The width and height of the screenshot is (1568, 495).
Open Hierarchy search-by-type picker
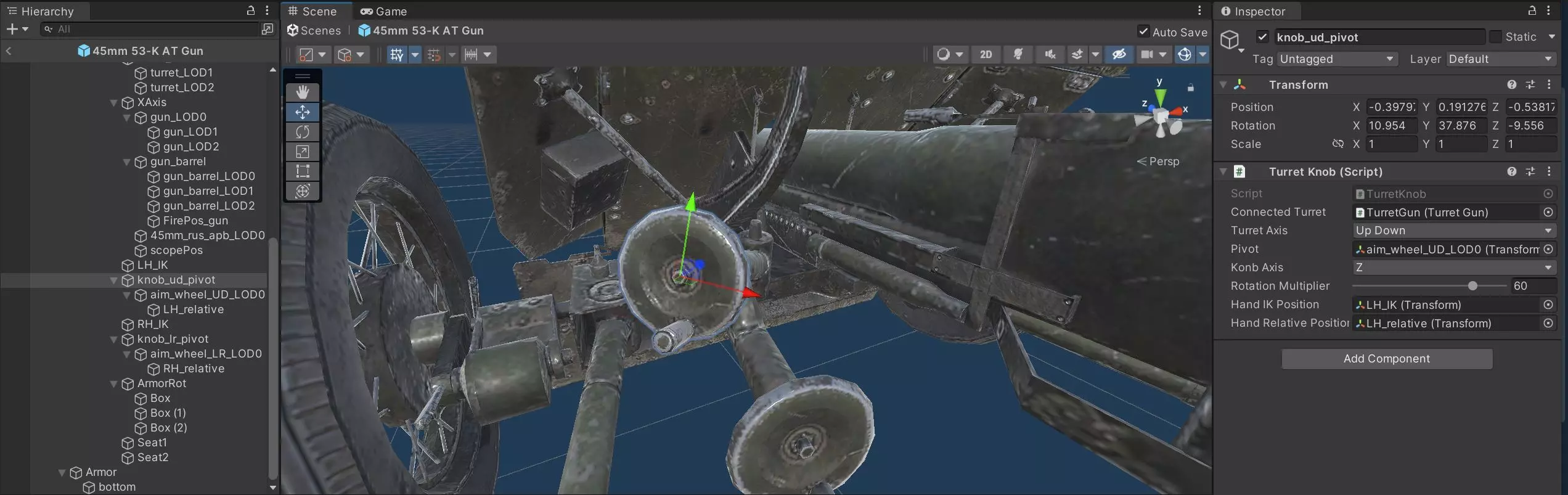click(267, 29)
